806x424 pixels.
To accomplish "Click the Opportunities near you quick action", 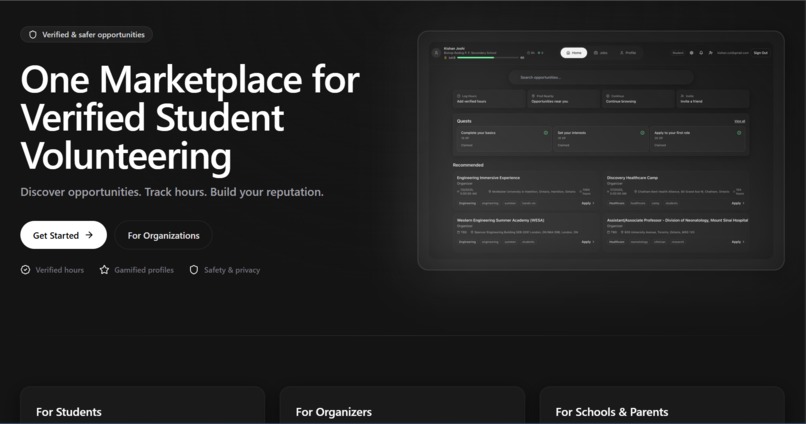I will (x=563, y=99).
